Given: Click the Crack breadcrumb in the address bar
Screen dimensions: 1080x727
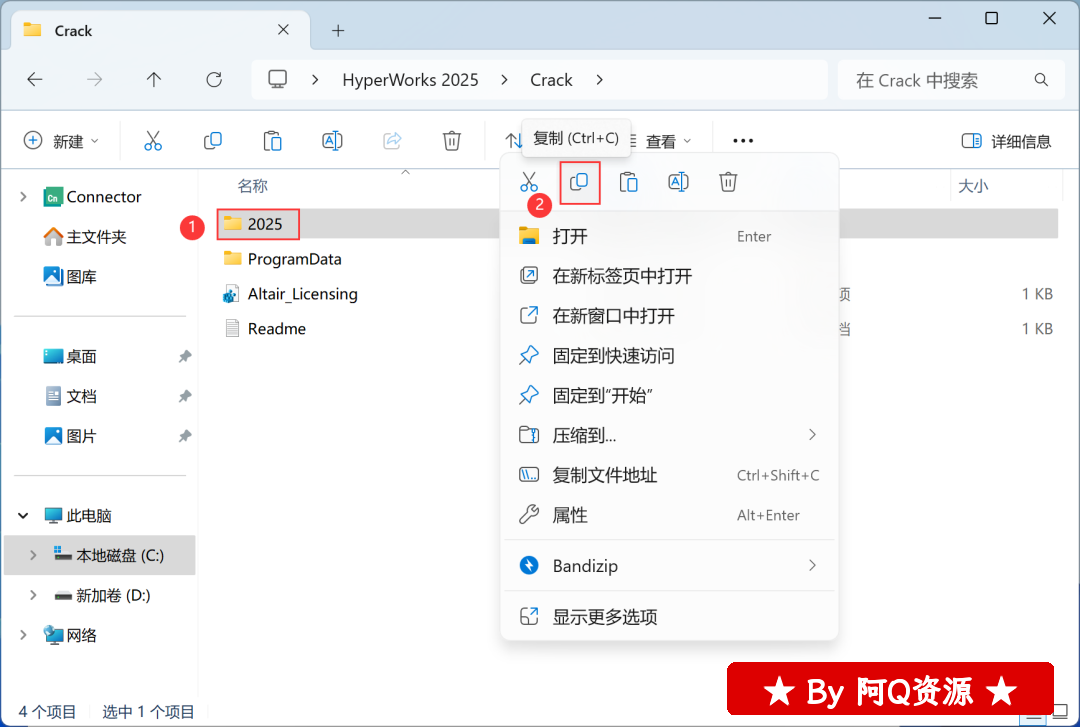Looking at the screenshot, I should 551,80.
